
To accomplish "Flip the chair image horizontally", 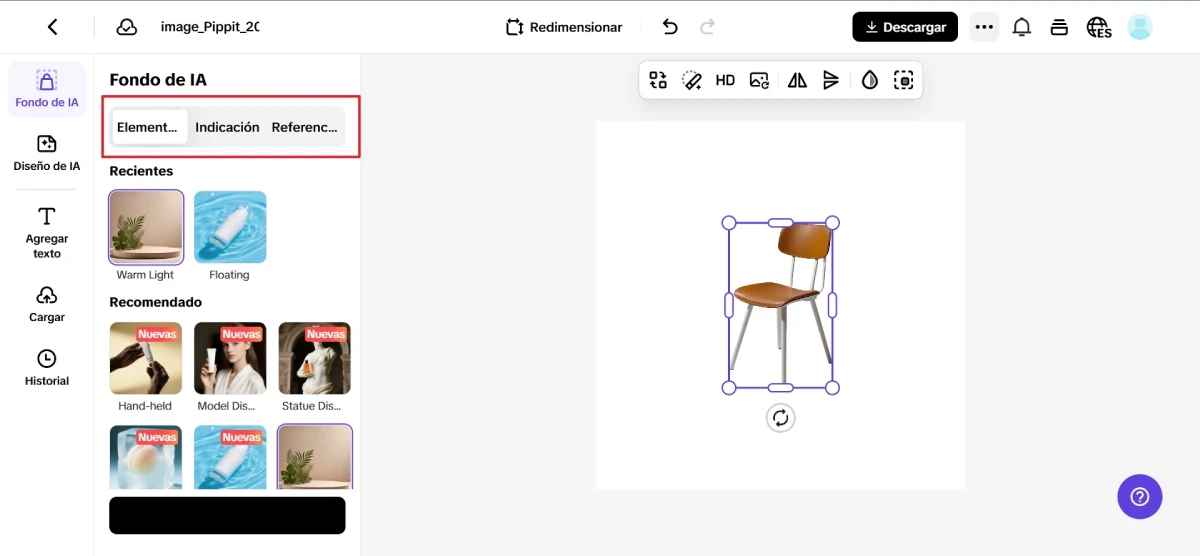I will pyautogui.click(x=797, y=81).
